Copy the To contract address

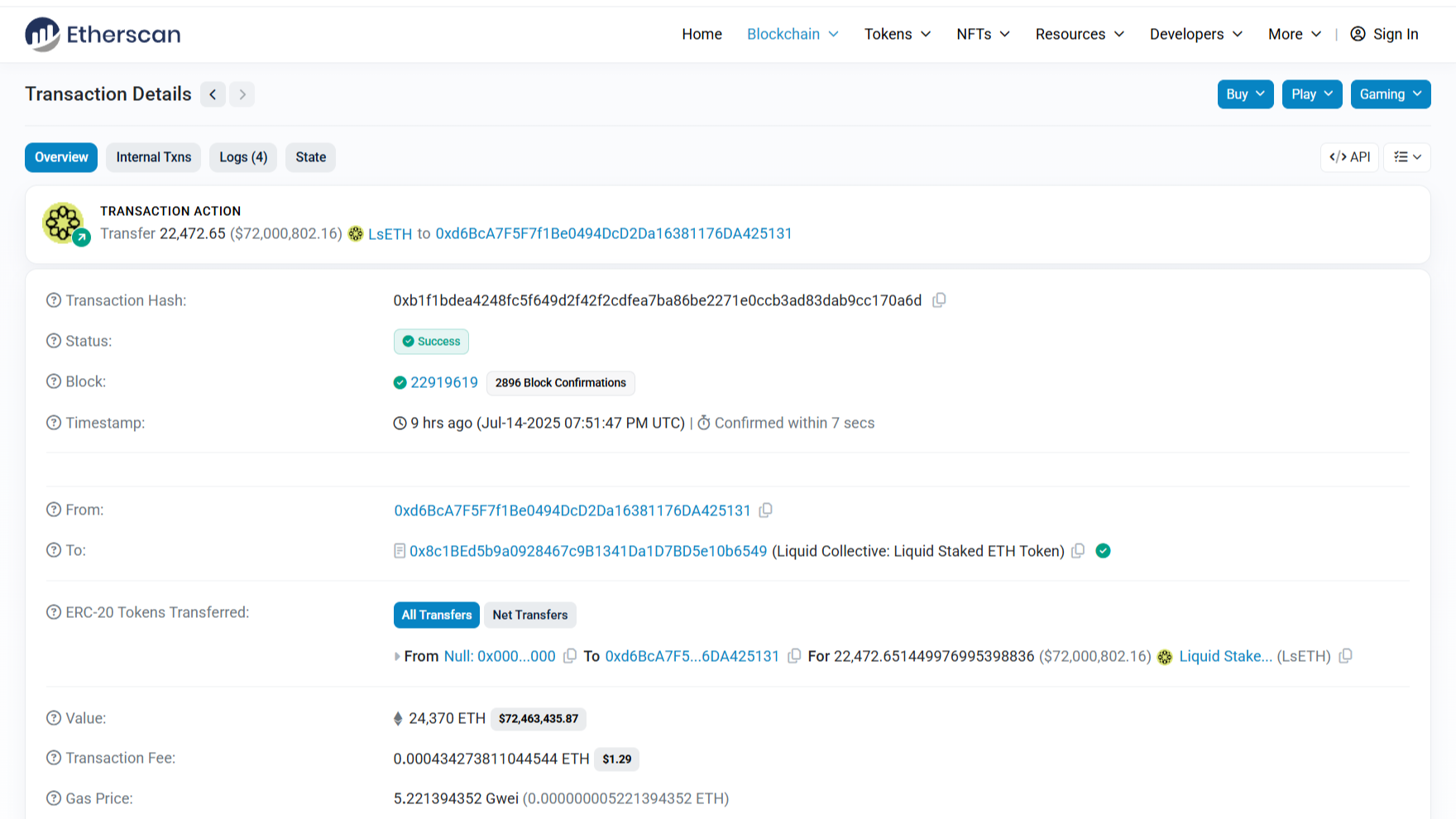coord(1078,551)
